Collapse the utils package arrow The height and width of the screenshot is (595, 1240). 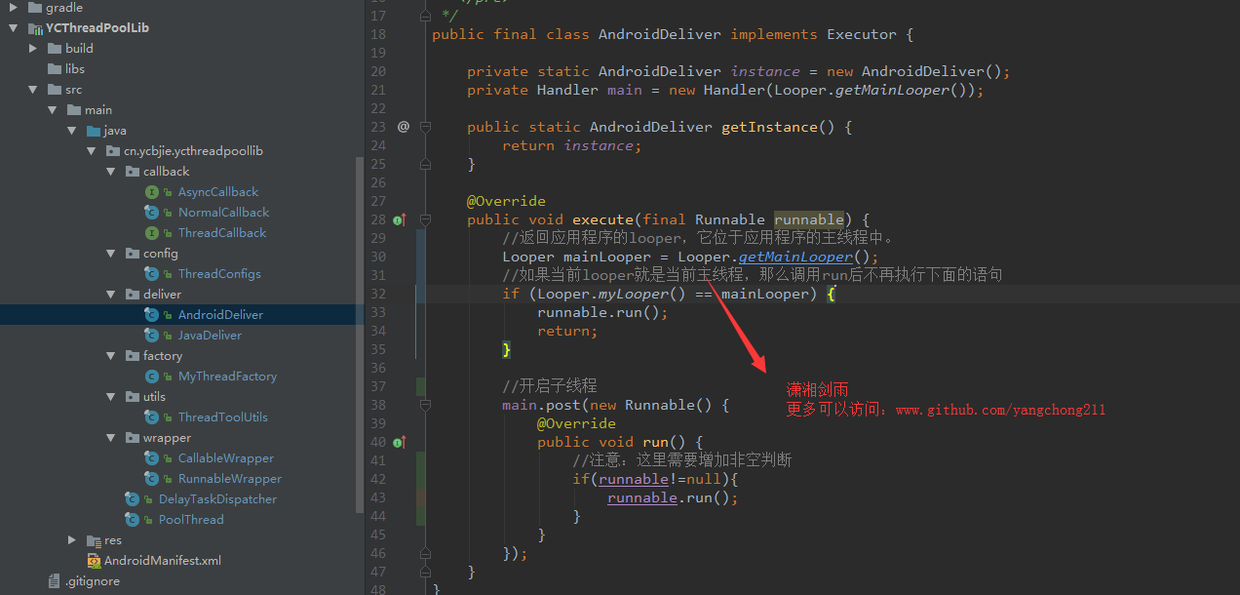coord(111,397)
